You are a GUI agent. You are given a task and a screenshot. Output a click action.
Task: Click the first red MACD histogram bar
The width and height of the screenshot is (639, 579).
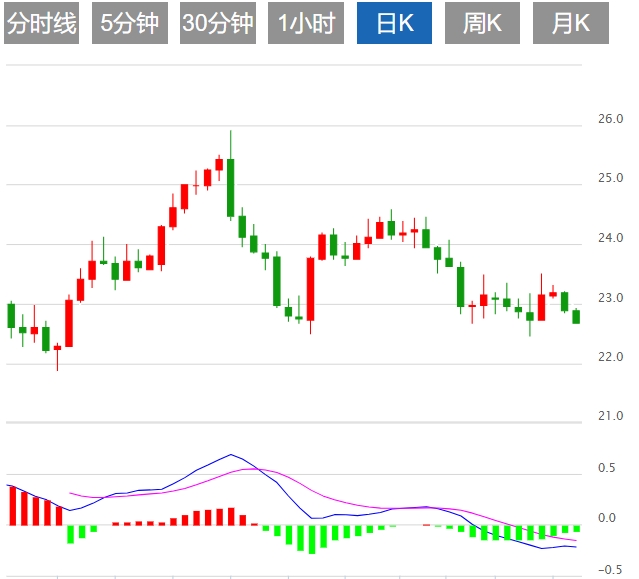(13, 506)
